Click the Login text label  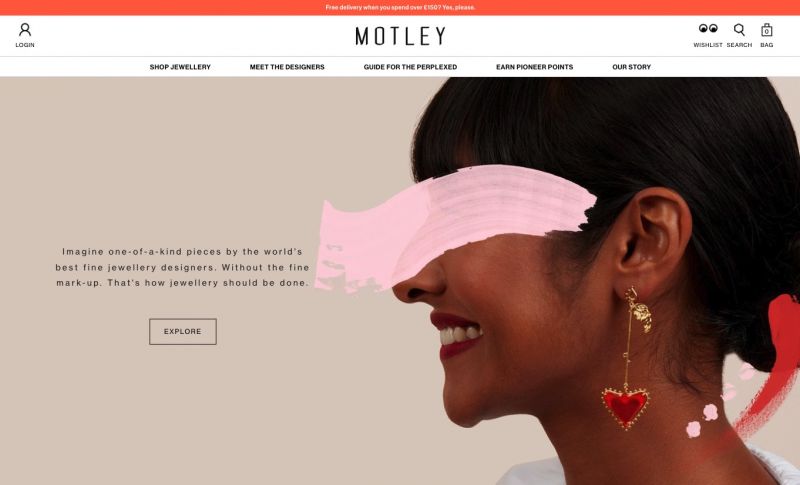[25, 45]
